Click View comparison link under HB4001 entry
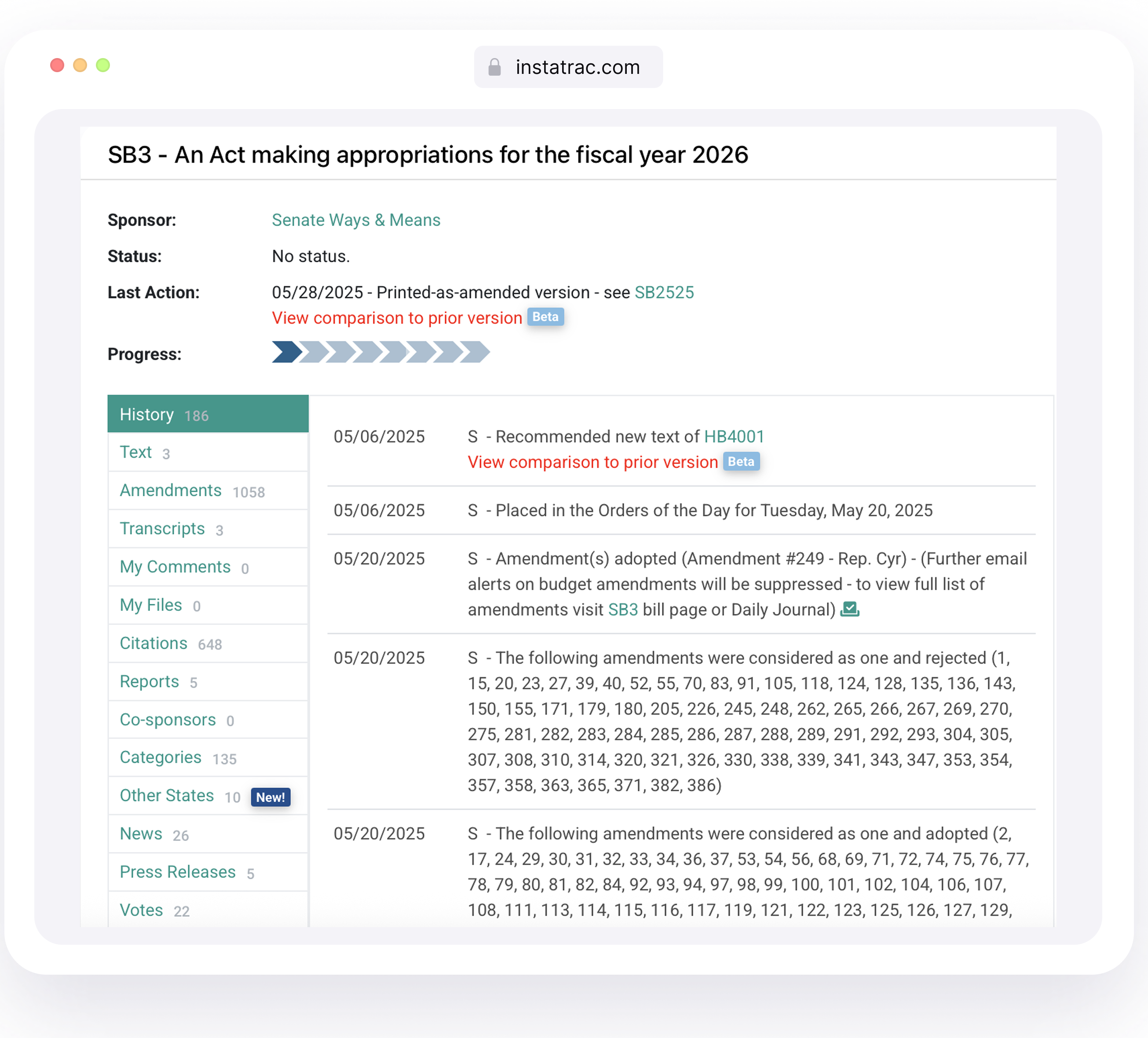 click(x=593, y=462)
